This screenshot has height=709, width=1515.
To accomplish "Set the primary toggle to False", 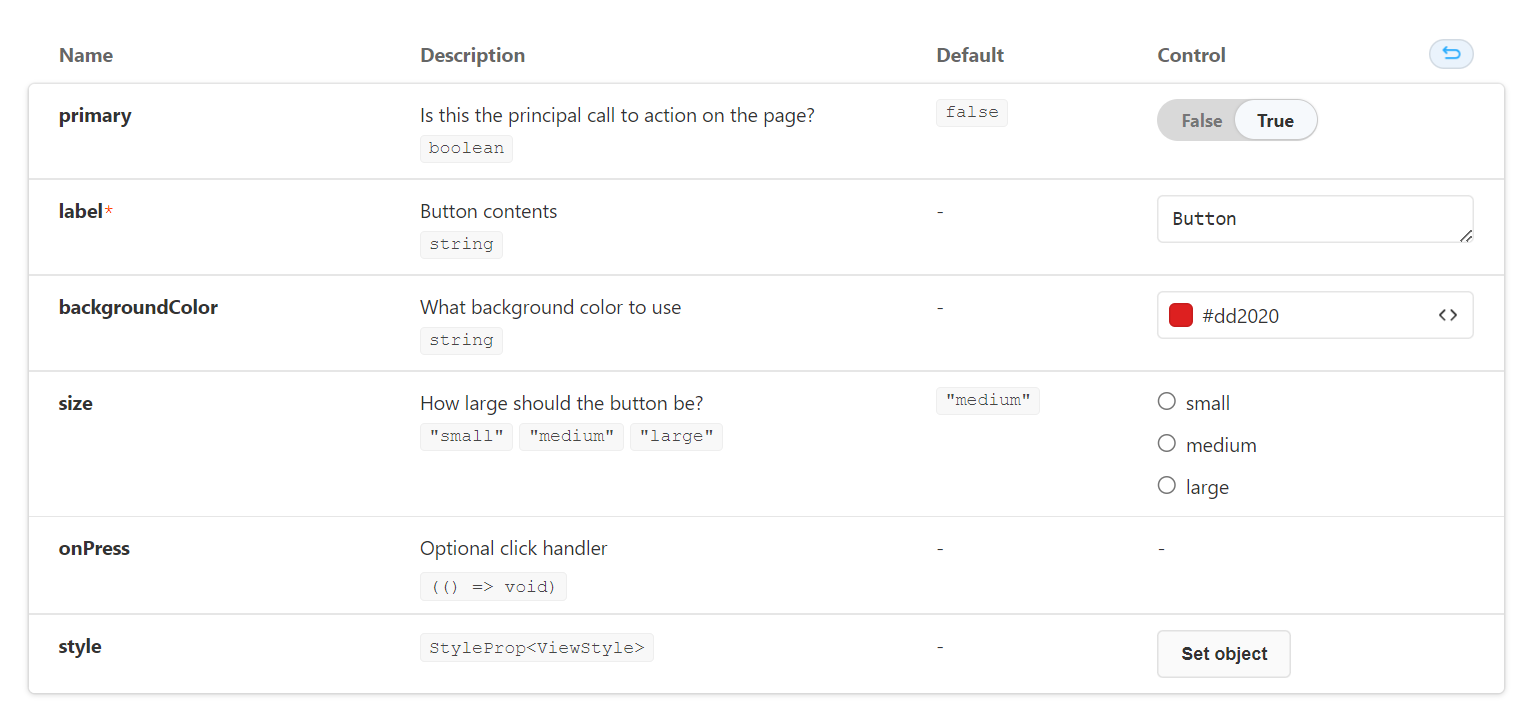I will (x=1201, y=121).
